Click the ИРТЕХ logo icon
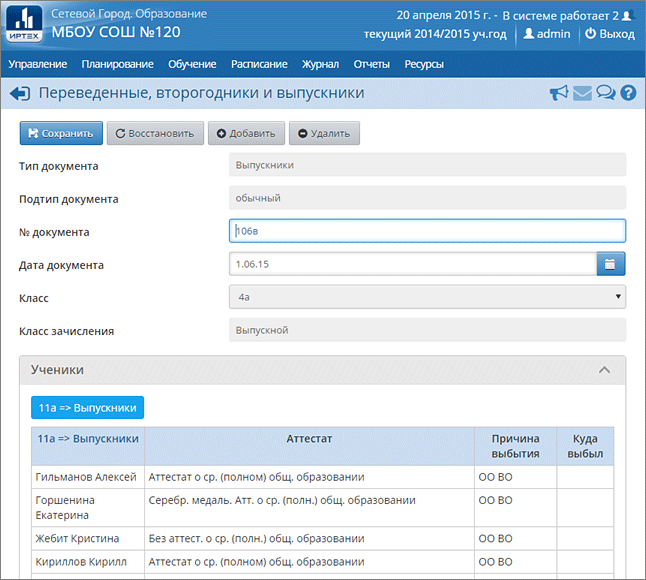Image resolution: width=646 pixels, height=580 pixels. [x=25, y=24]
